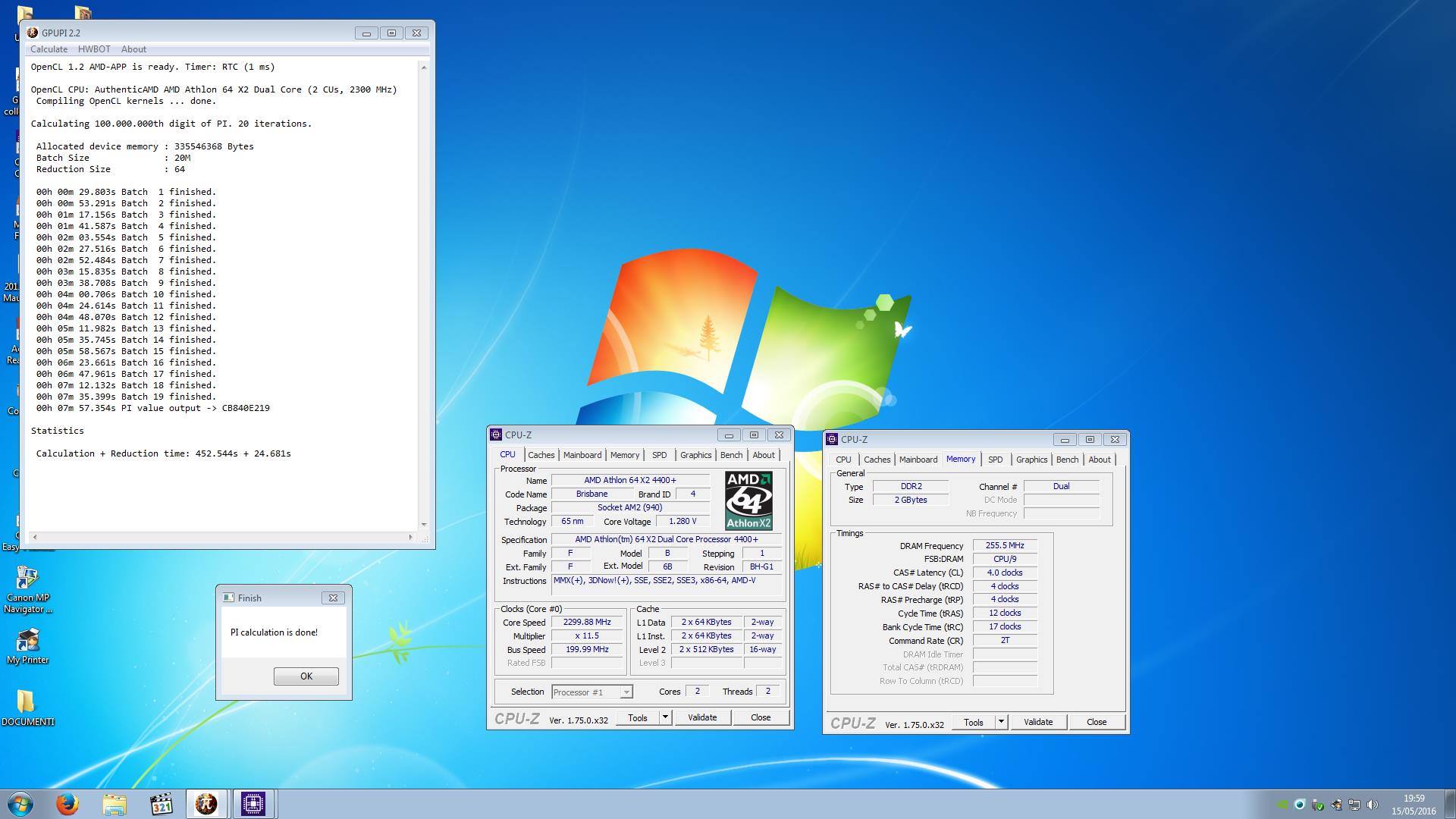Click Tools button in right CPU-Z
This screenshot has width=1456, height=819.
(x=974, y=722)
